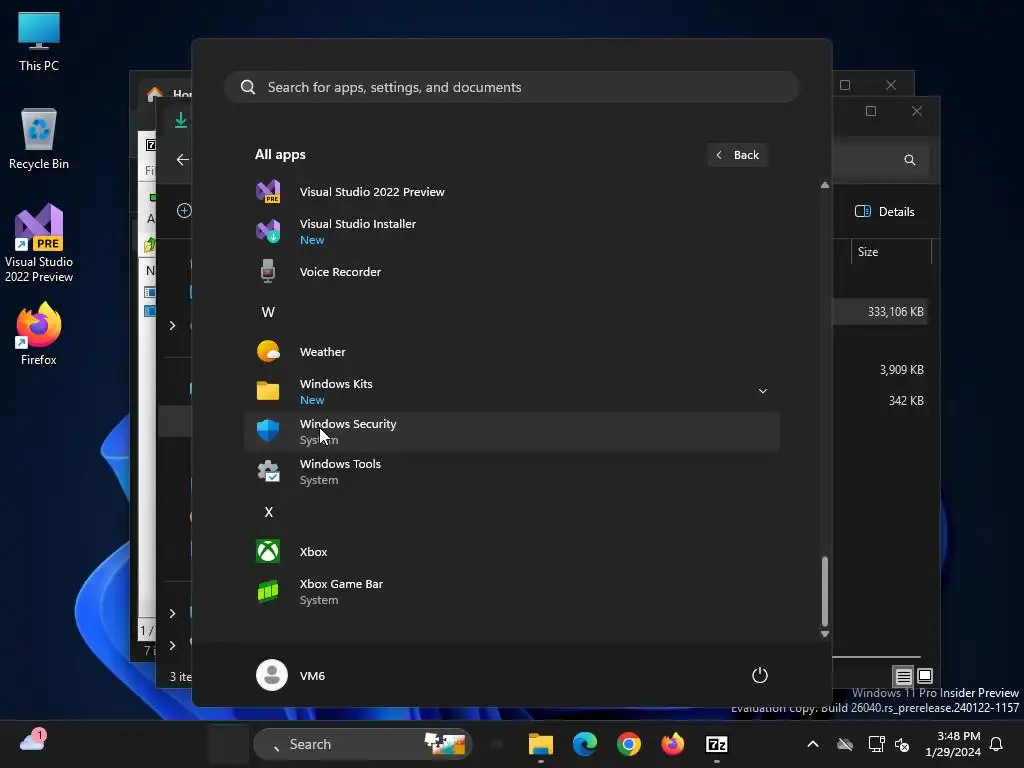Click the Start menu search field
The image size is (1024, 768).
tap(512, 88)
